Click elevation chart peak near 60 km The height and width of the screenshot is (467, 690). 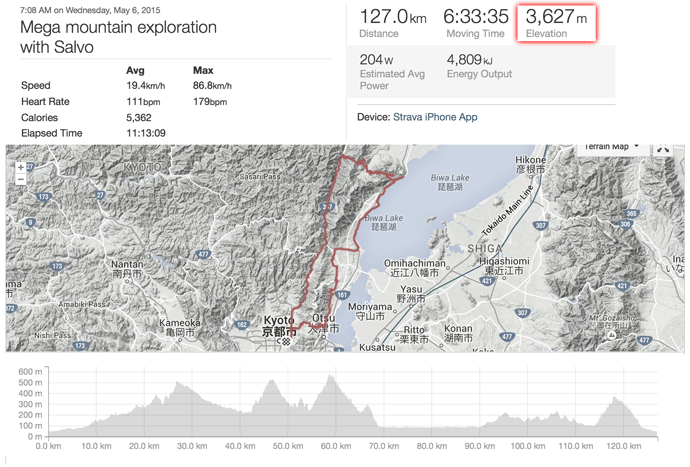330,377
